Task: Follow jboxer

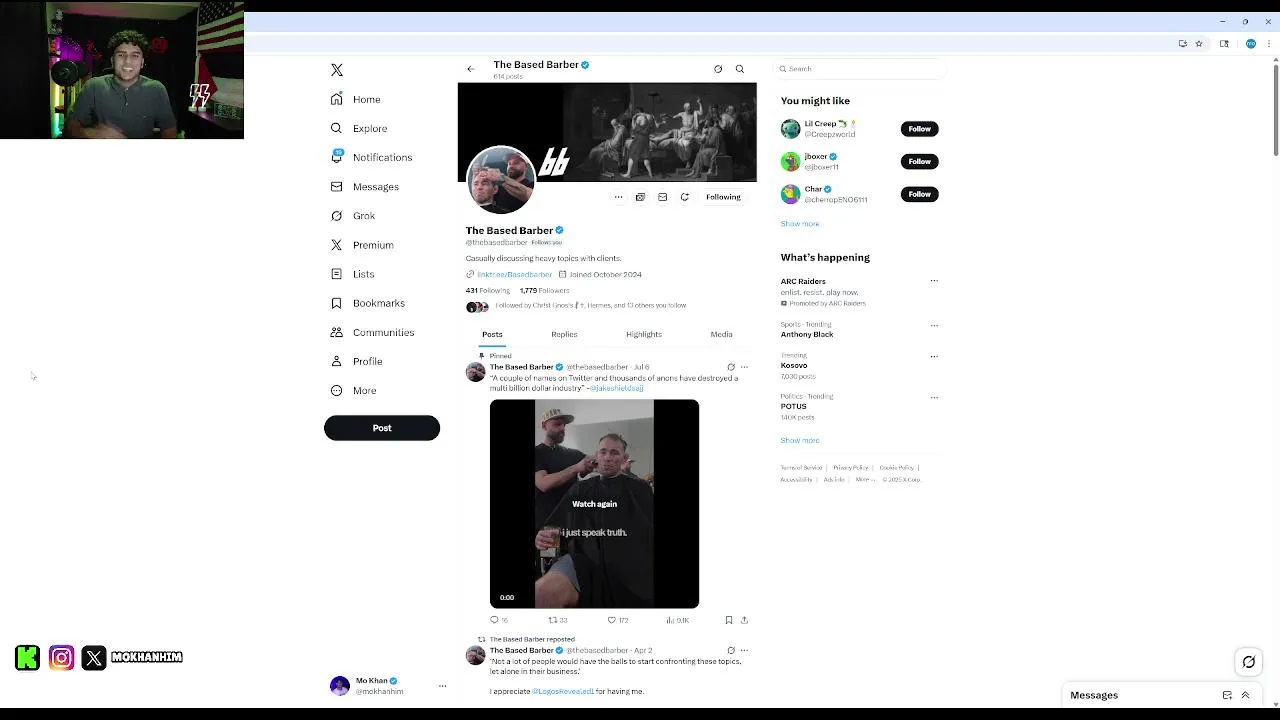Action: (919, 161)
